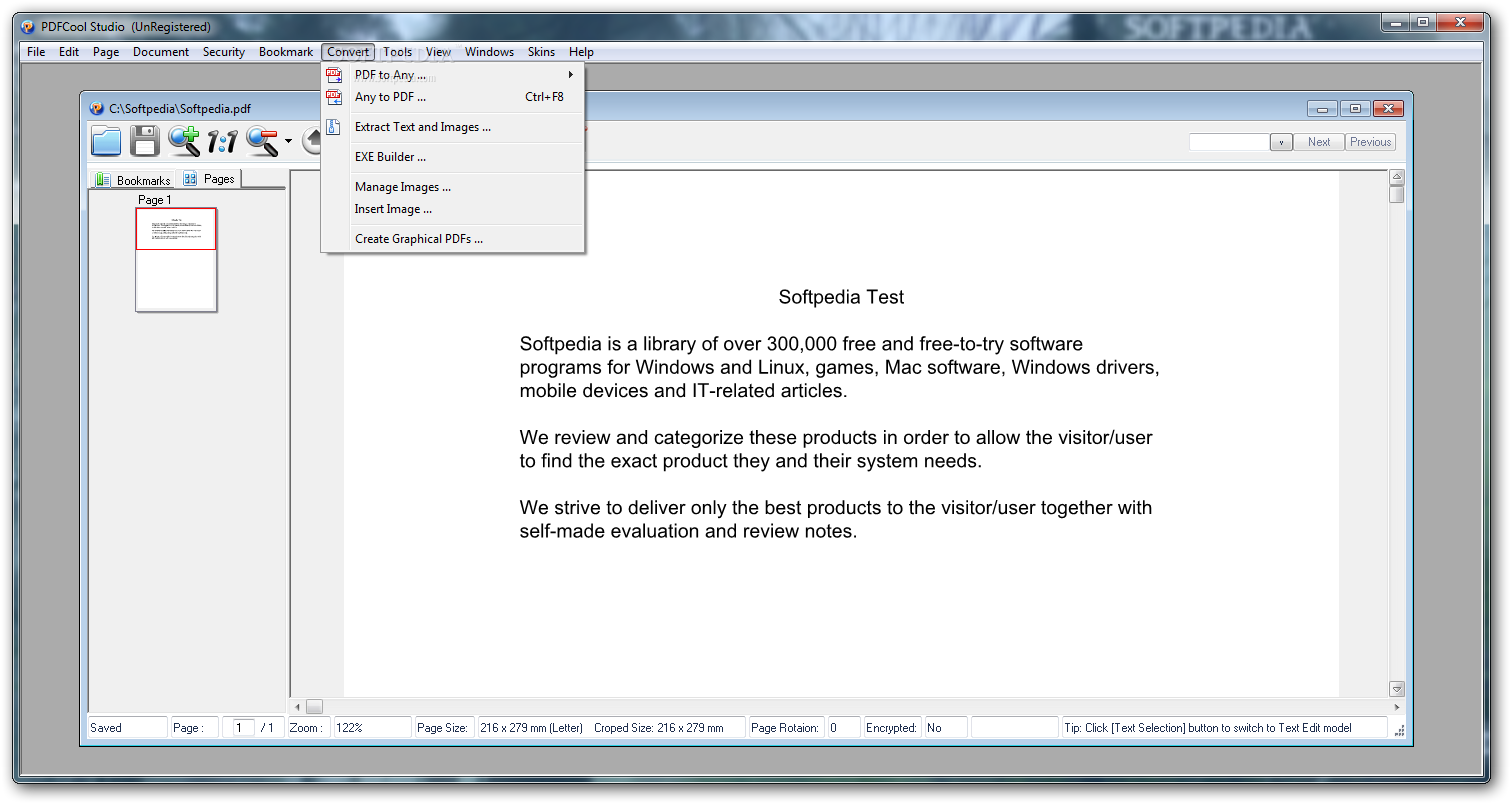Open the File menu

pos(36,52)
